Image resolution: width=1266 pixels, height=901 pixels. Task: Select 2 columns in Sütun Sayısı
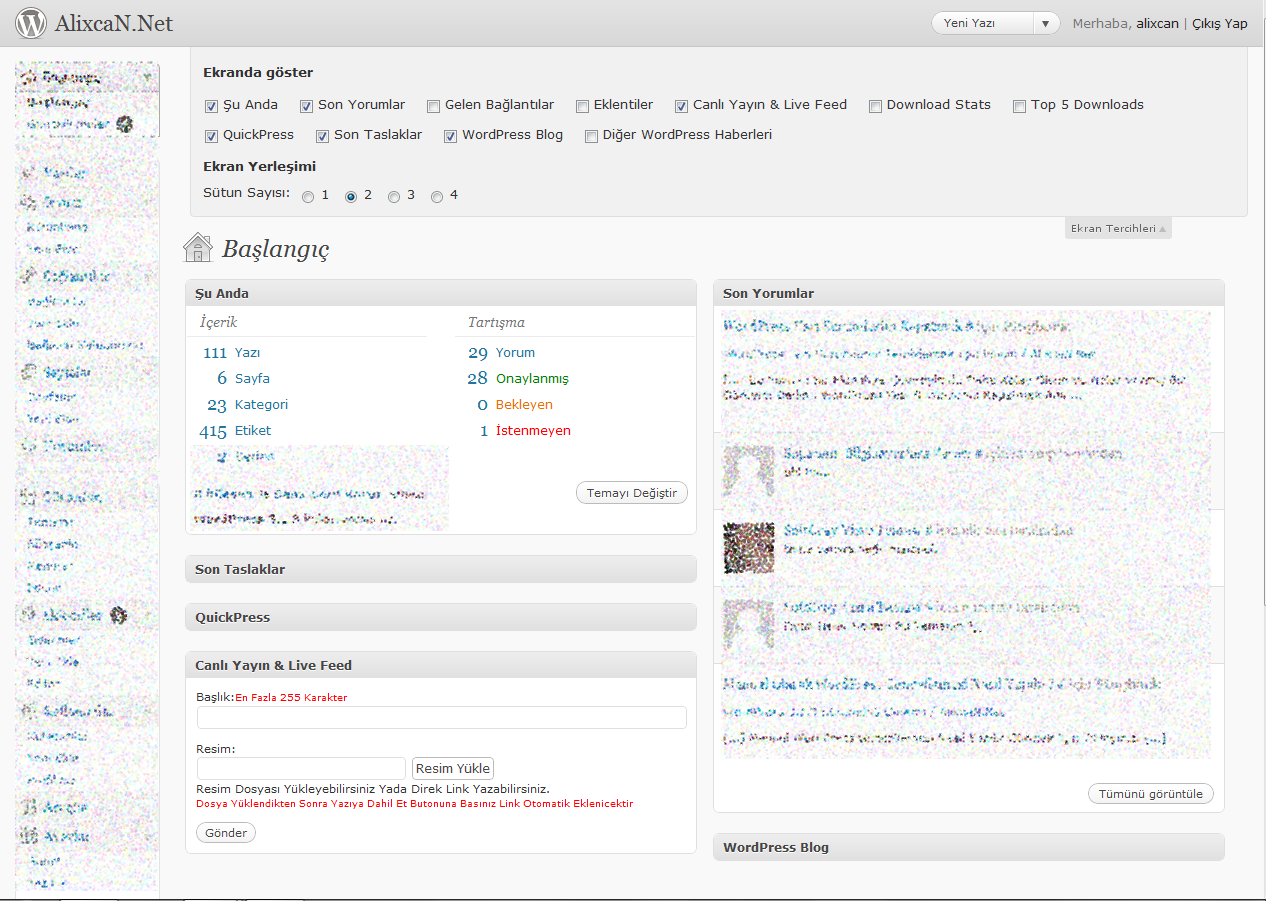click(351, 197)
